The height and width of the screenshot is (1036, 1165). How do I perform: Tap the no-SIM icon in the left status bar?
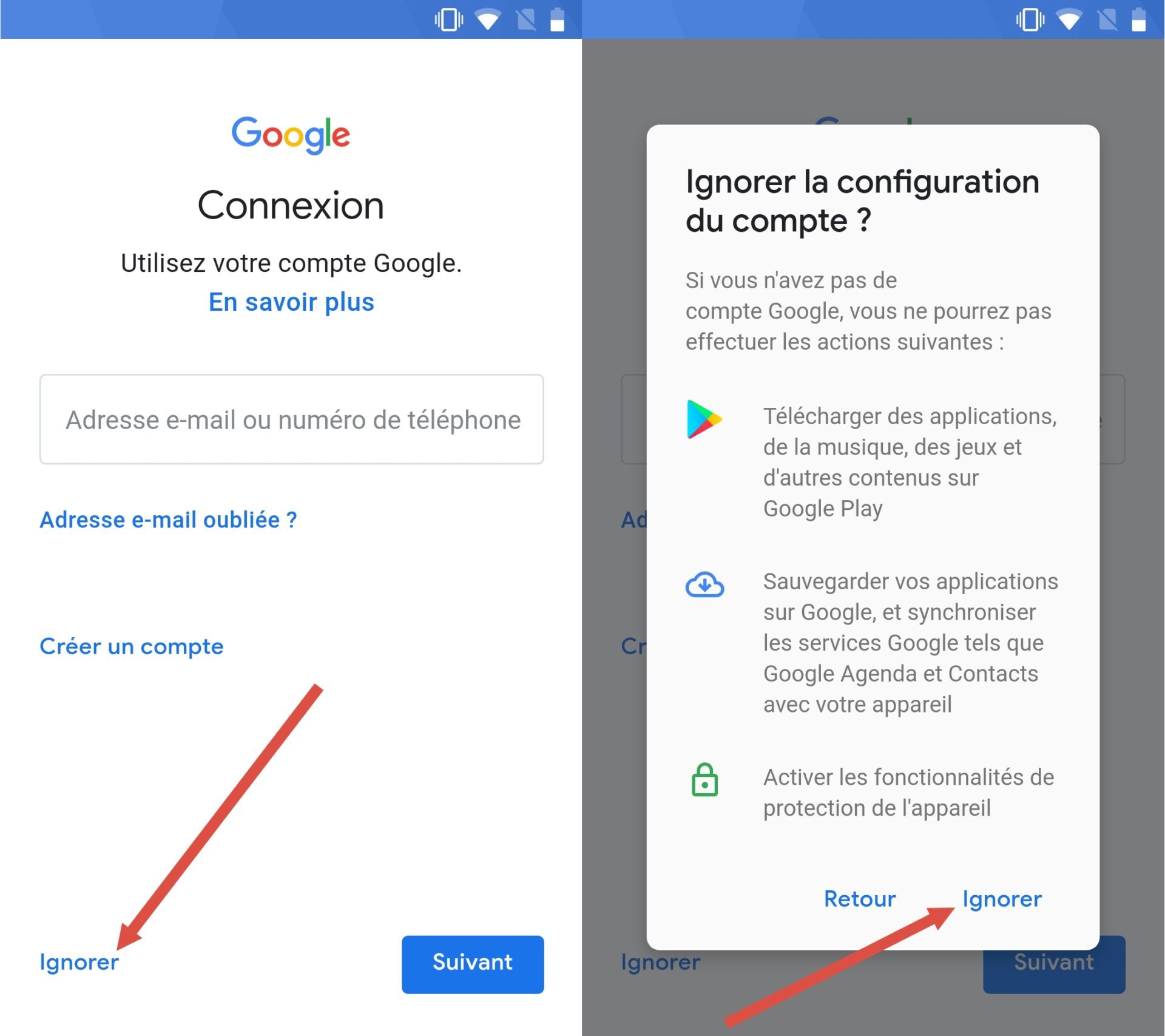(x=526, y=20)
